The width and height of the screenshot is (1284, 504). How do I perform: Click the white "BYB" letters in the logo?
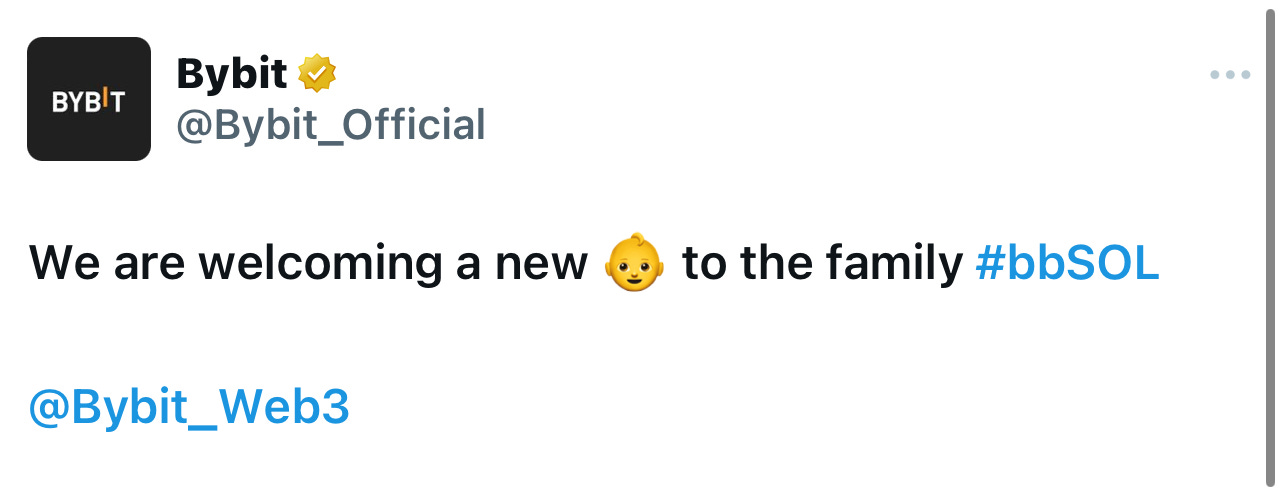click(74, 102)
